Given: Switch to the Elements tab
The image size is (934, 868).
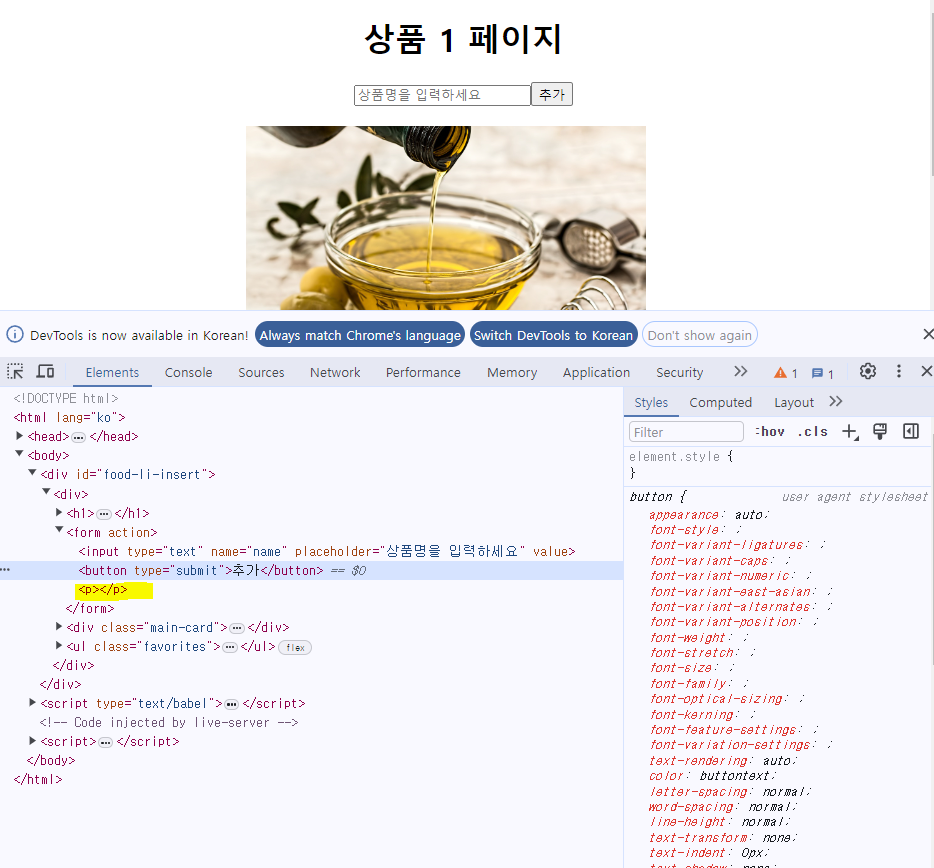Looking at the screenshot, I should point(112,372).
